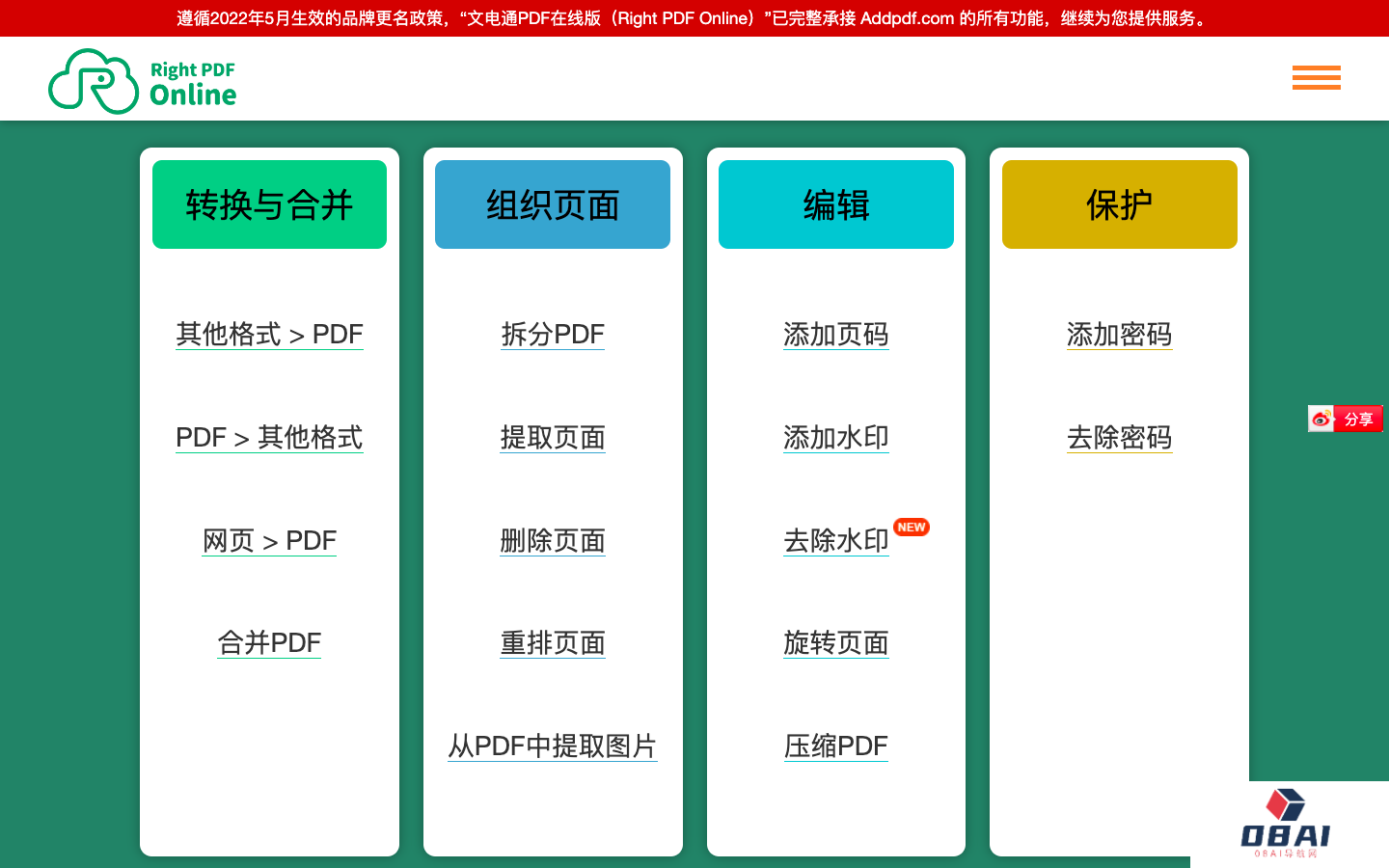Open the 拆分PDF split tool
1389x868 pixels.
pyautogui.click(x=553, y=335)
